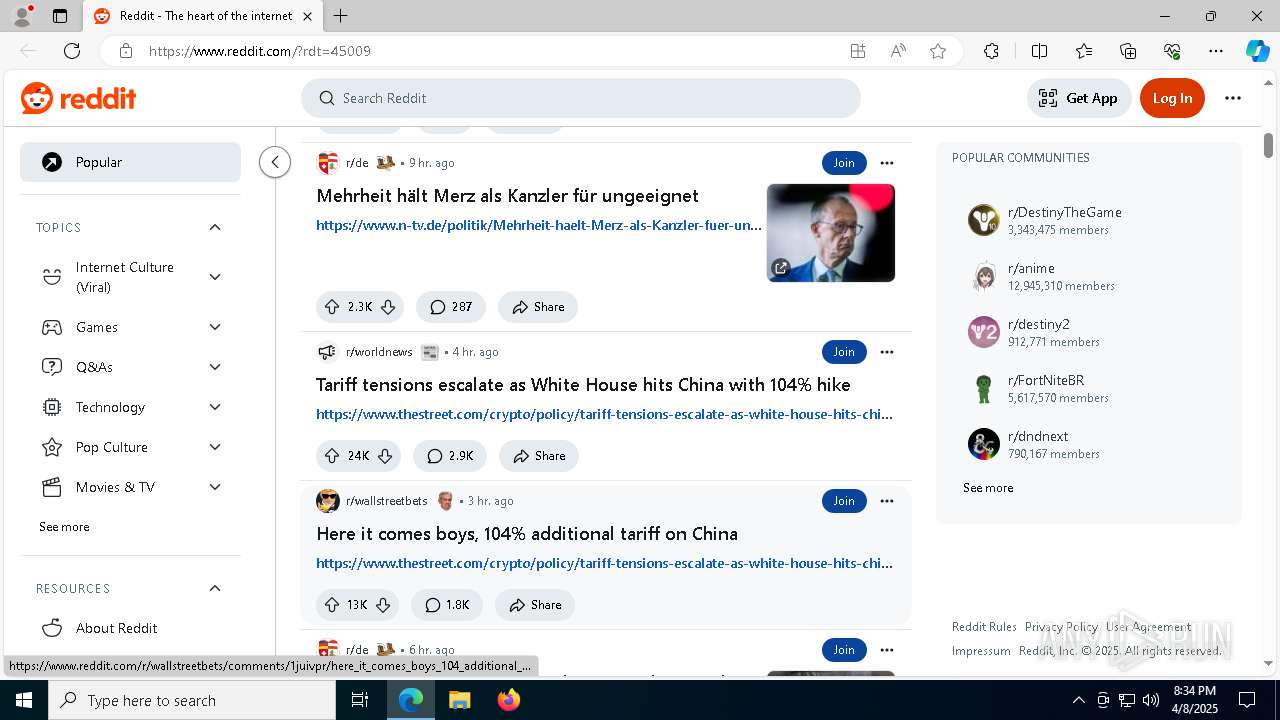The image size is (1280, 720).
Task: Select Popular in the sidebar
Action: click(x=130, y=162)
